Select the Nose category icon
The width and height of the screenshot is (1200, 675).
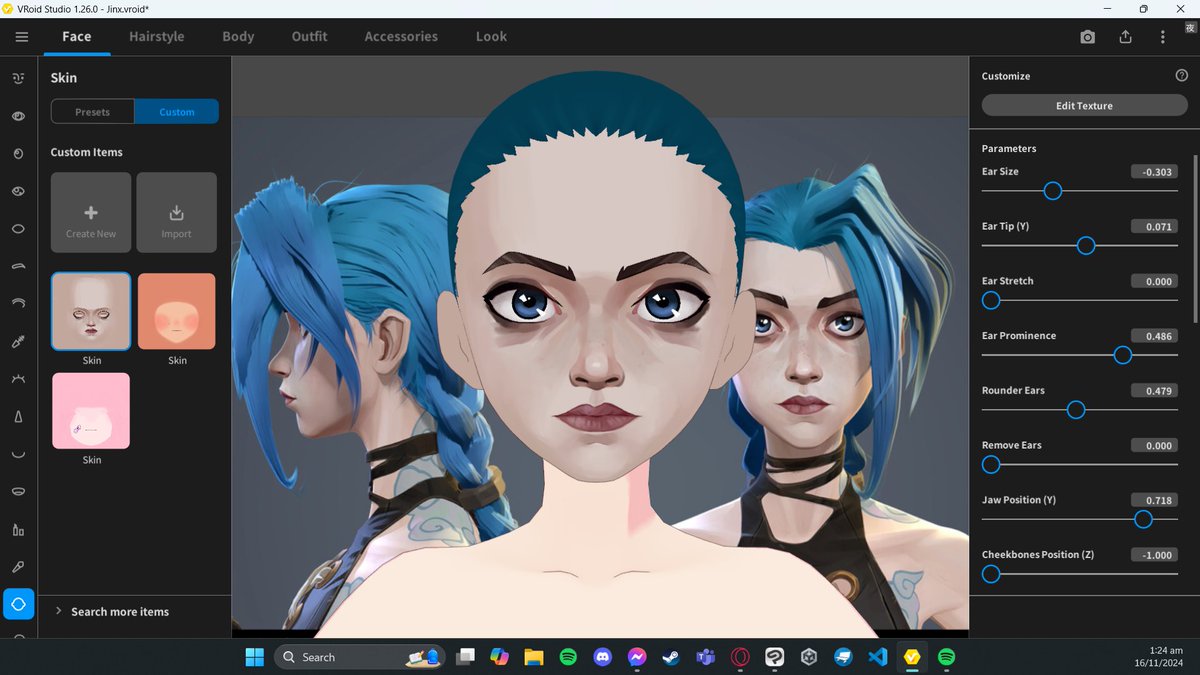(x=18, y=416)
